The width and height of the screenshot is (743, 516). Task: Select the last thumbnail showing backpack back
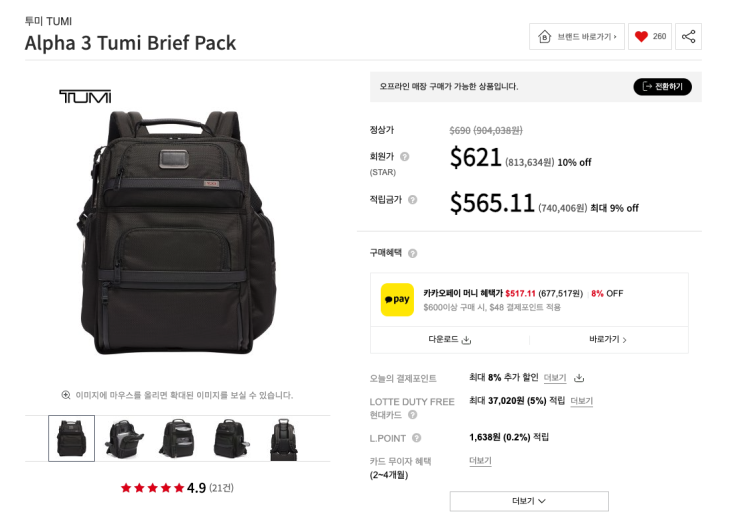(x=283, y=438)
